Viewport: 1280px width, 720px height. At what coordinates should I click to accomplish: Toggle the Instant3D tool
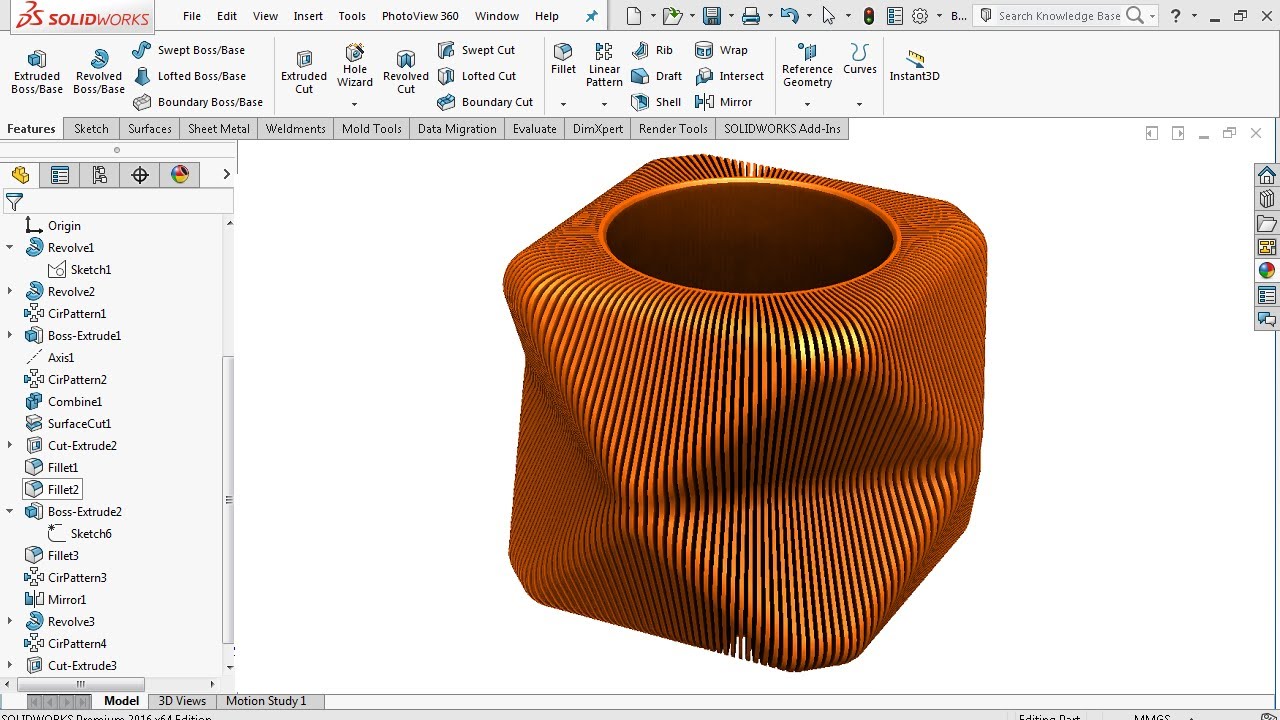click(x=914, y=66)
